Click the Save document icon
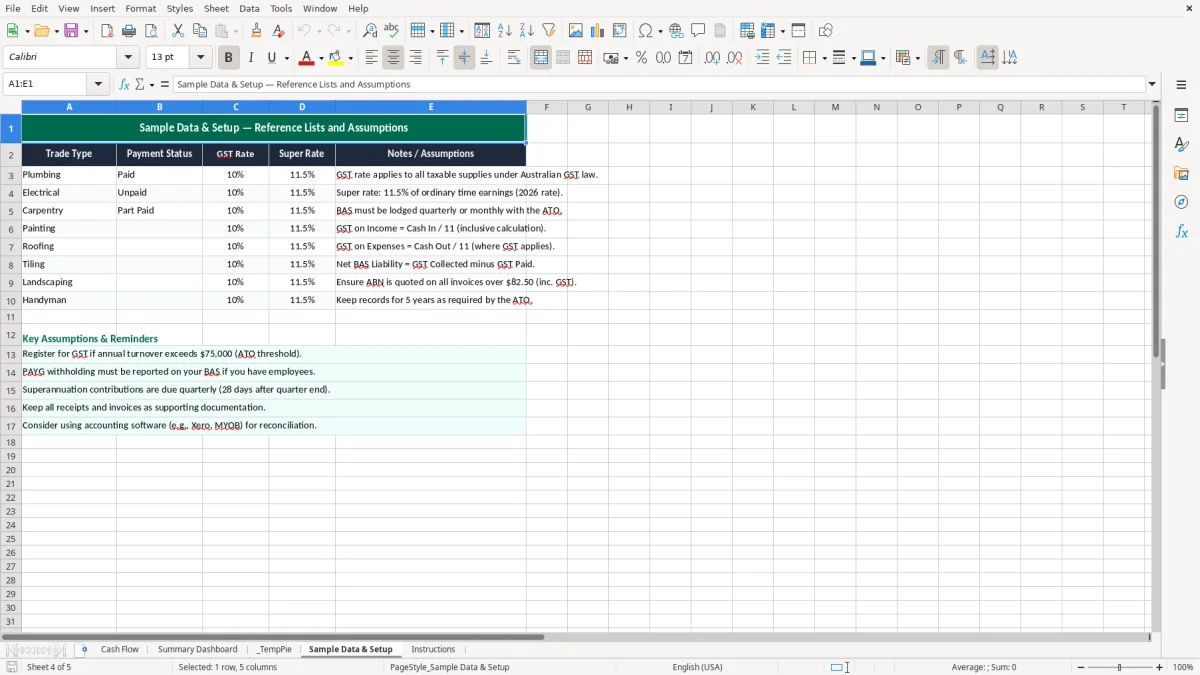The image size is (1200, 675). [71, 31]
